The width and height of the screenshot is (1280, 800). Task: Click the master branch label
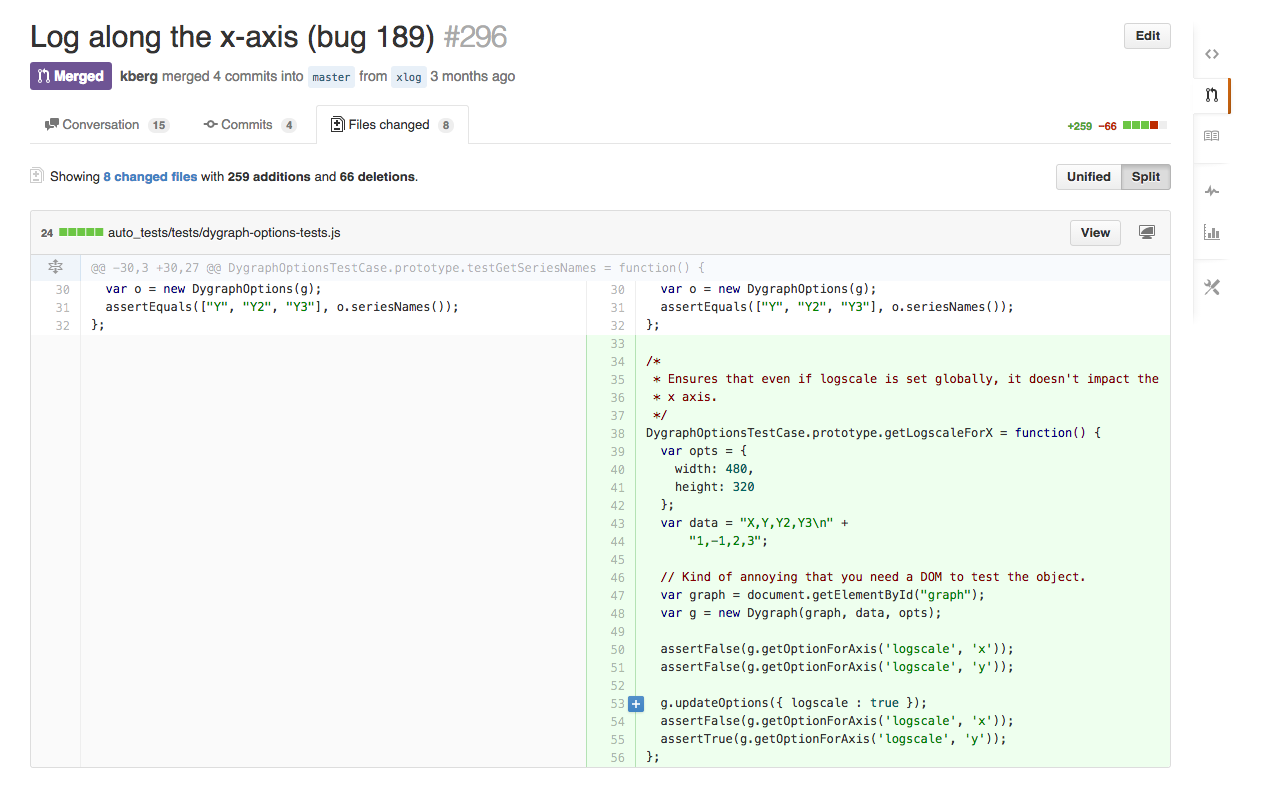coord(331,77)
